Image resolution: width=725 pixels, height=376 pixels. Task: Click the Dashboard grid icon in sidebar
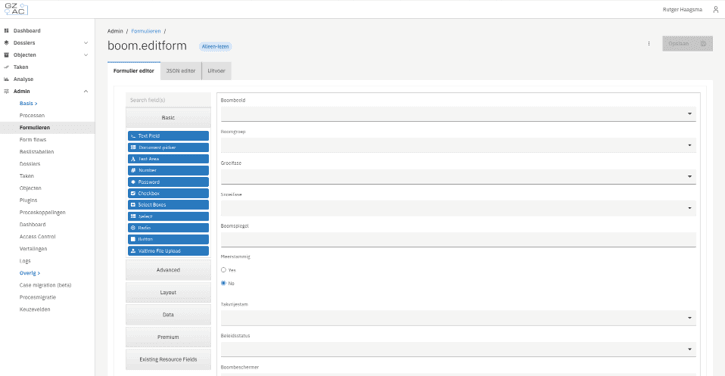coord(6,31)
